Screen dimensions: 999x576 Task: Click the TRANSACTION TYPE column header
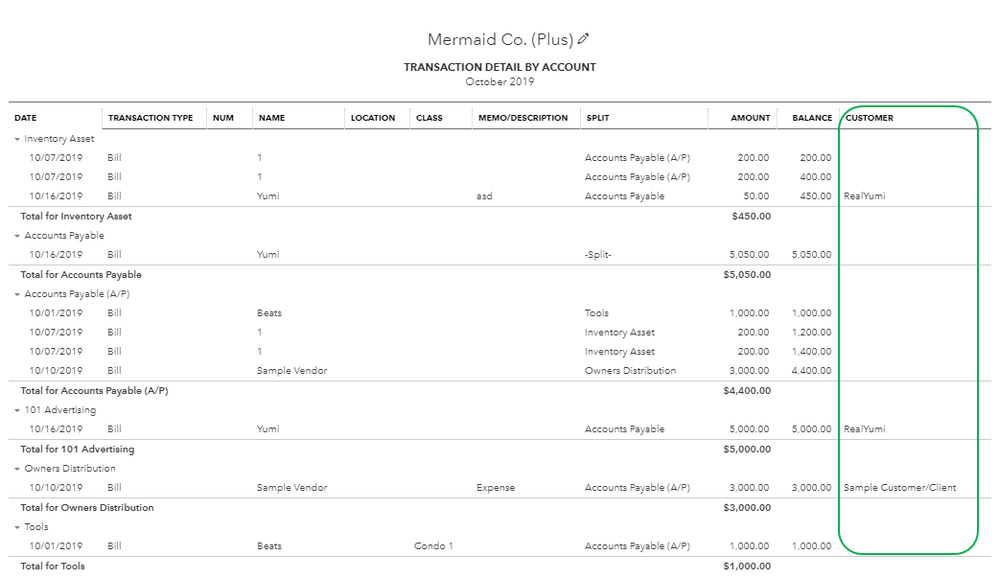pos(150,118)
